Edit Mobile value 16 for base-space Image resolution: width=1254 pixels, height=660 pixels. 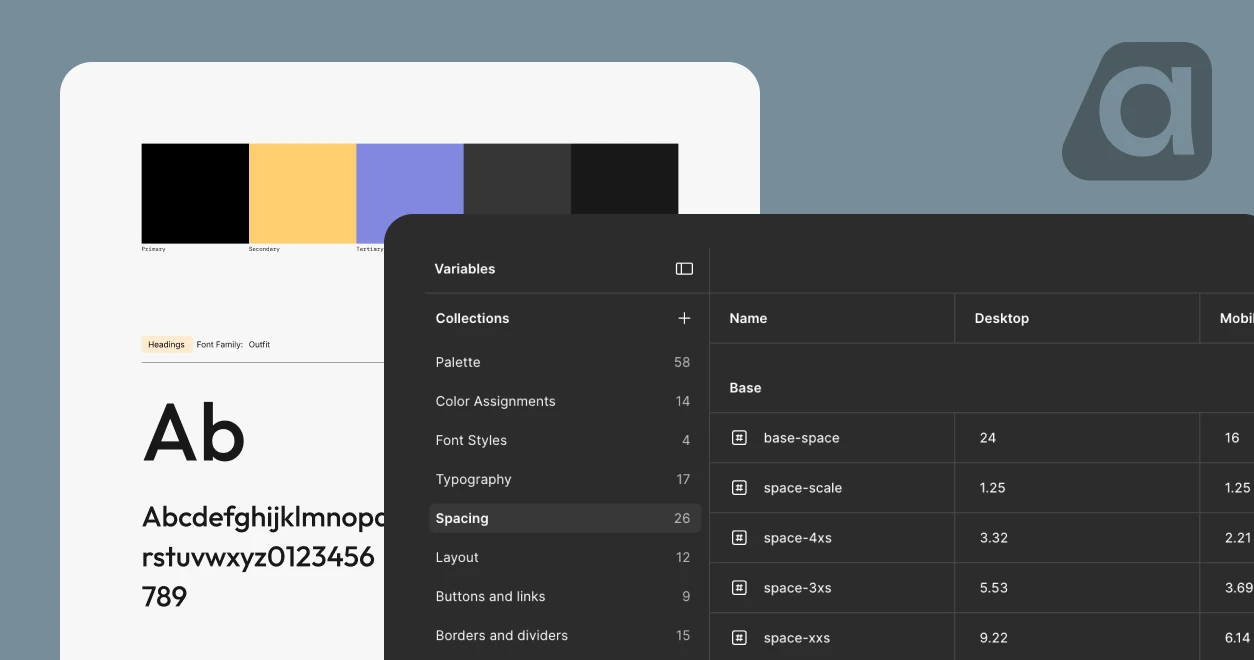point(1232,438)
